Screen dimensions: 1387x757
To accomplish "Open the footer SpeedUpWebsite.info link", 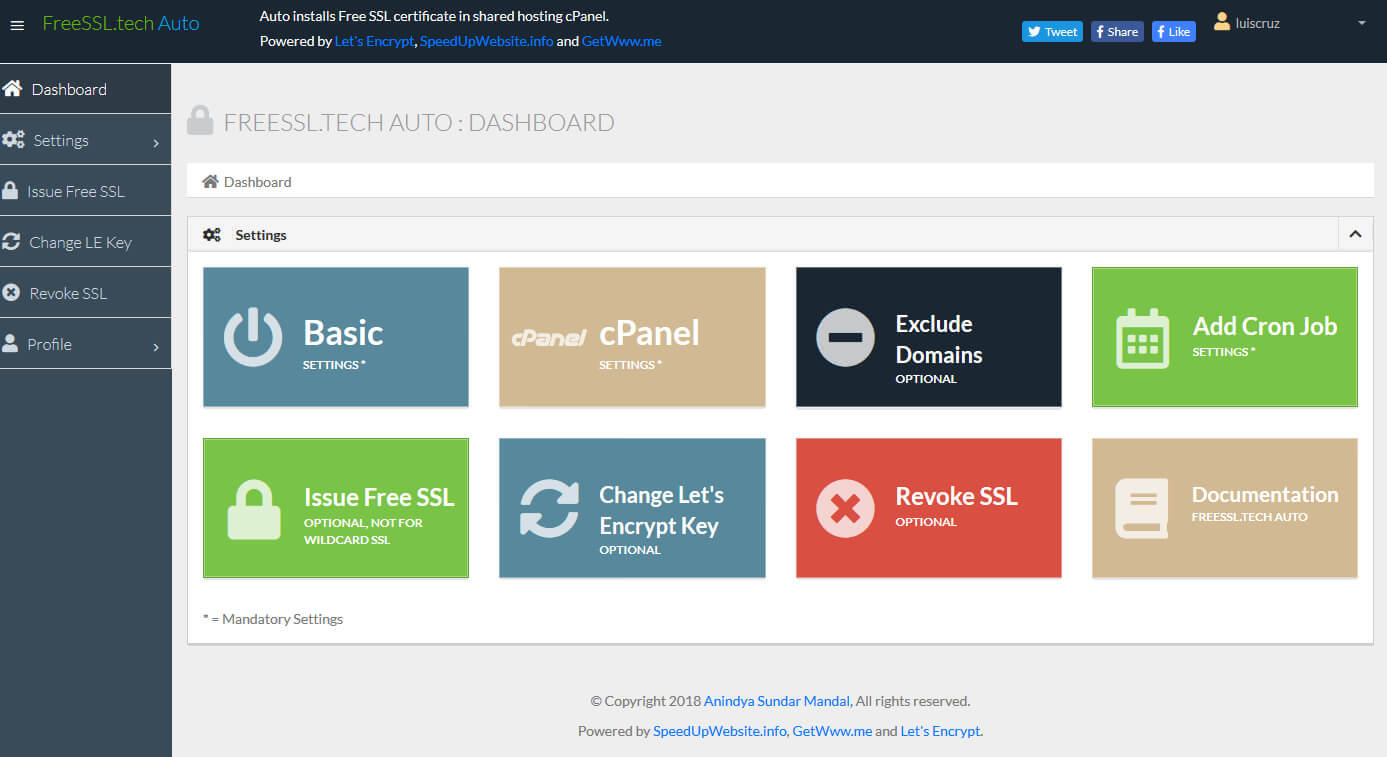I will (720, 731).
